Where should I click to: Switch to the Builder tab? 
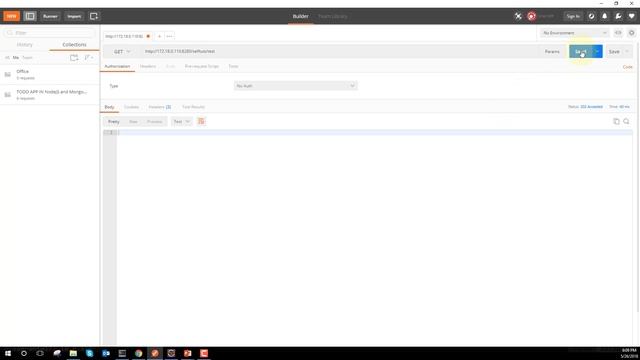click(300, 16)
